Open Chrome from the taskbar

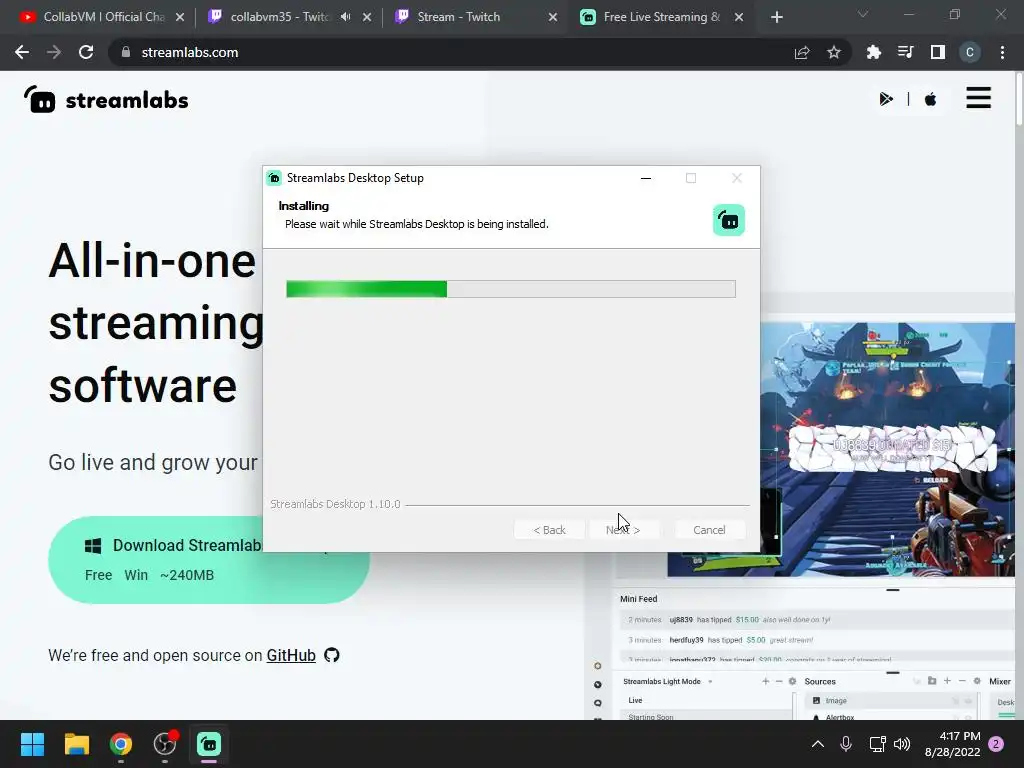coord(121,744)
